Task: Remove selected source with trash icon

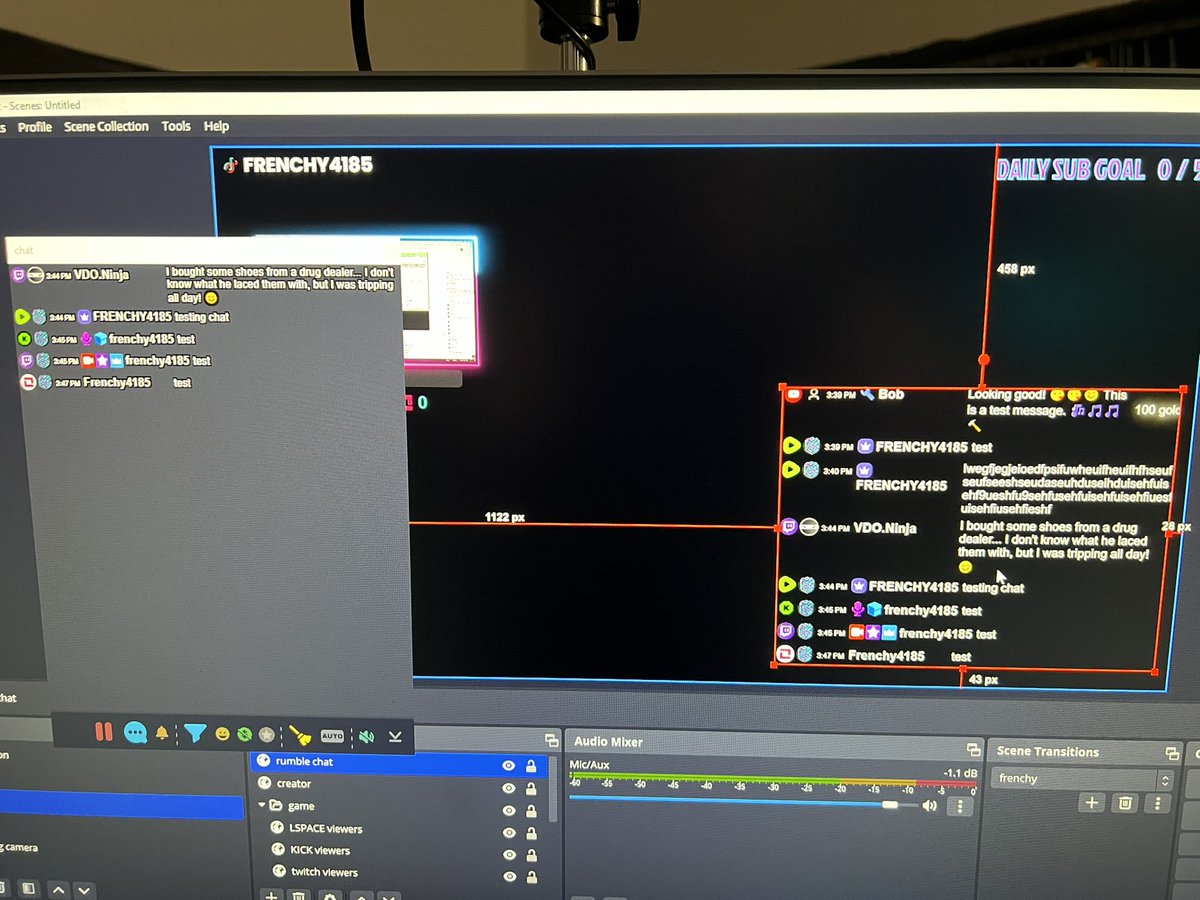Action: [x=298, y=896]
